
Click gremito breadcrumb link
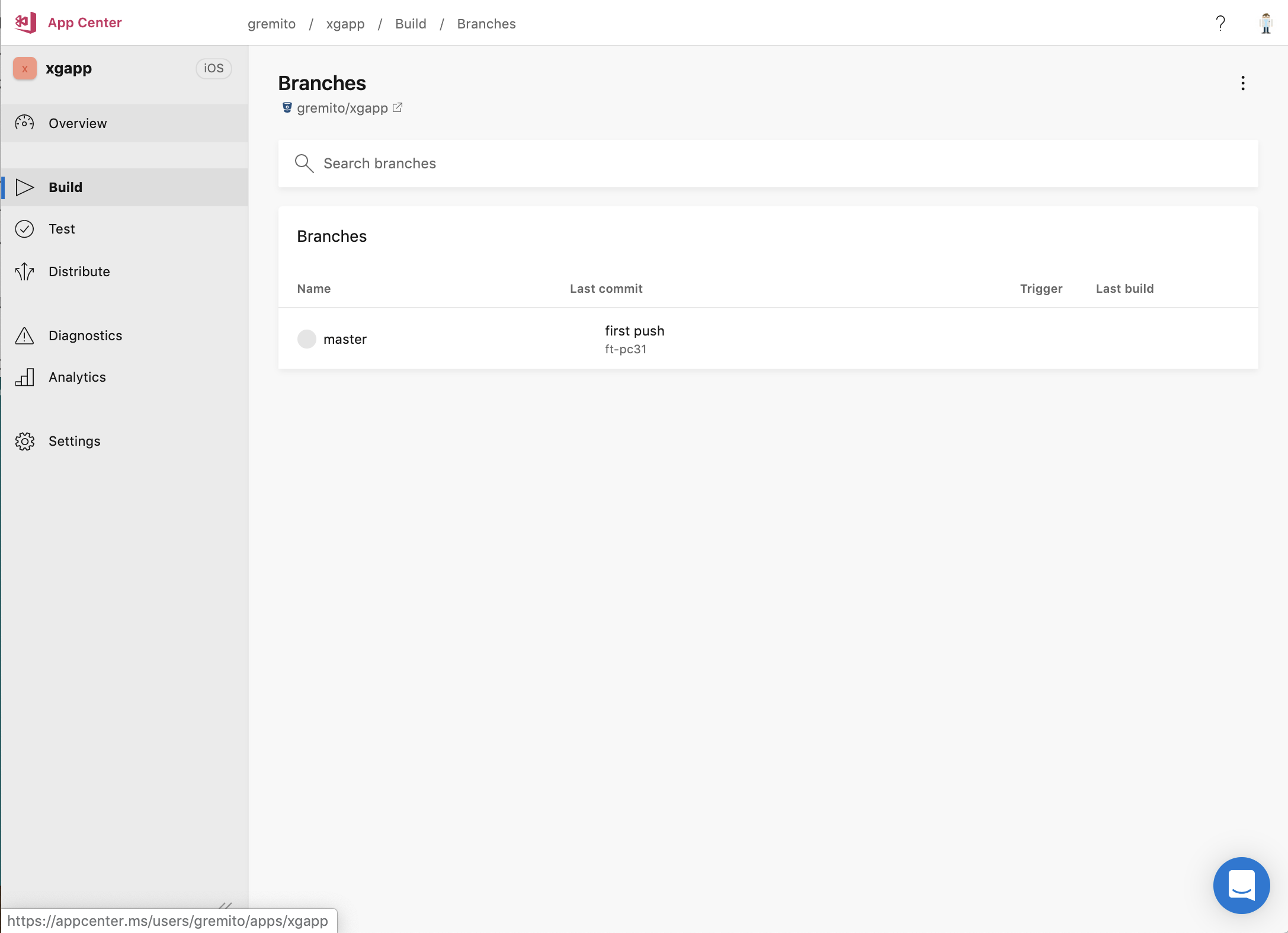coord(271,24)
